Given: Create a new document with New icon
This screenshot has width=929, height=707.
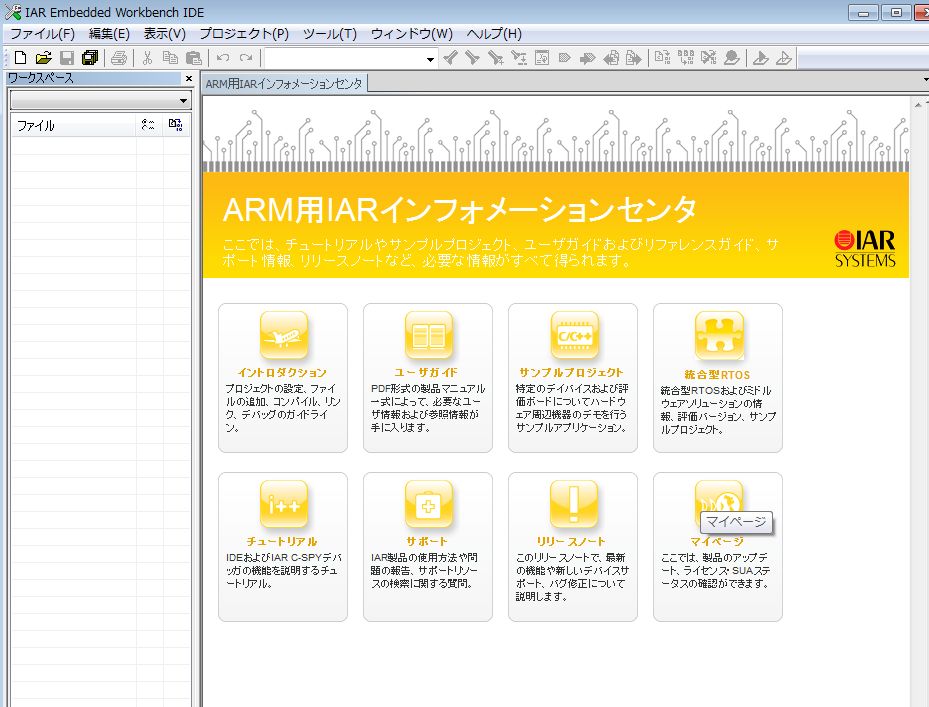Looking at the screenshot, I should pos(21,57).
